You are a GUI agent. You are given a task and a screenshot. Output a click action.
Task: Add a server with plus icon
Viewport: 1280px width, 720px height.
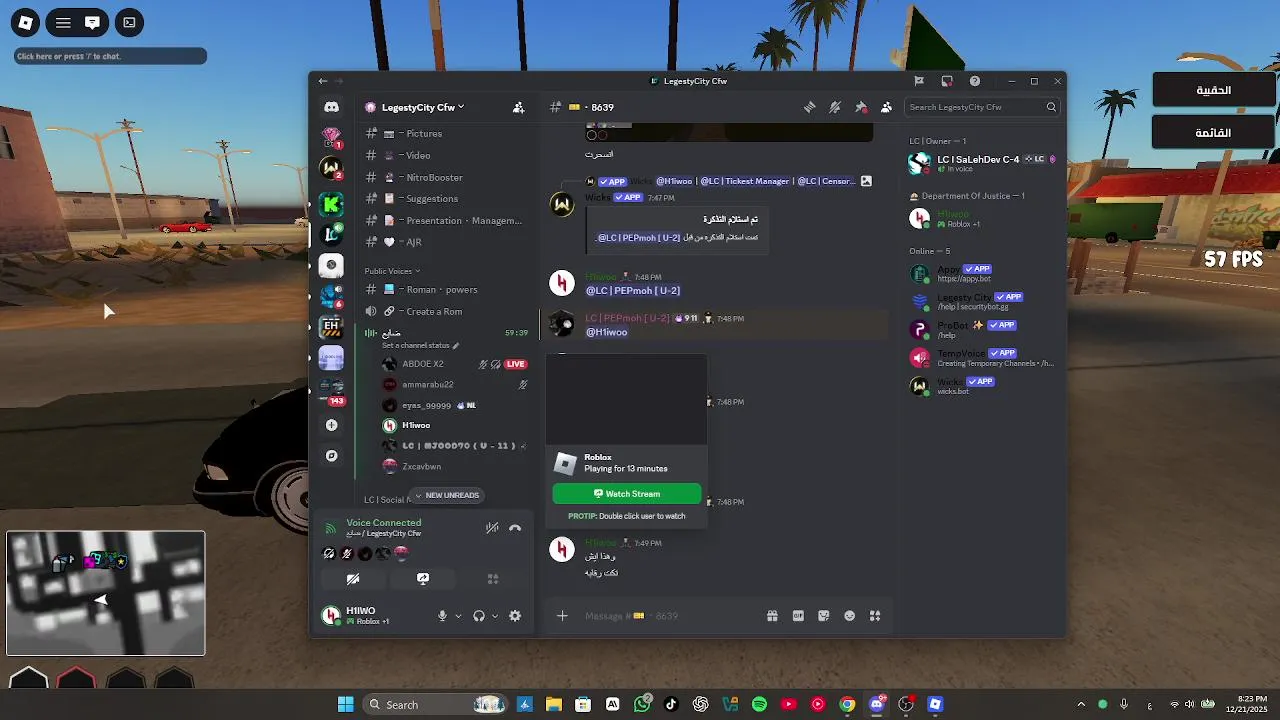331,425
